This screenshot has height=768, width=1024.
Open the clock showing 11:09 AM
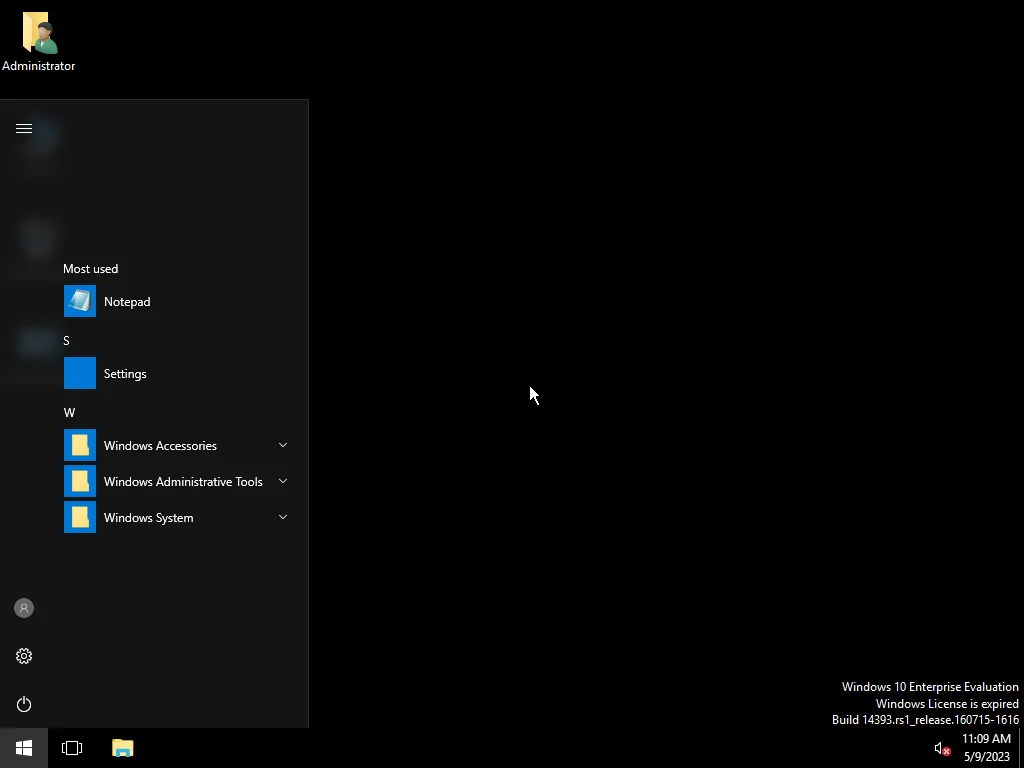(986, 739)
